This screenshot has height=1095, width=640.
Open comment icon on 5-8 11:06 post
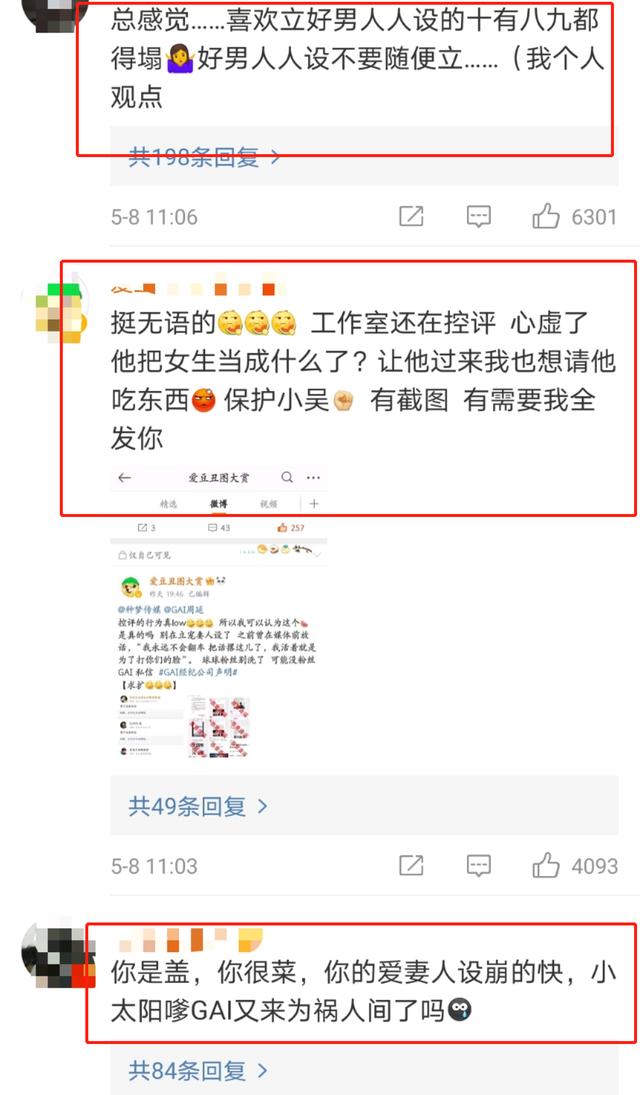479,216
